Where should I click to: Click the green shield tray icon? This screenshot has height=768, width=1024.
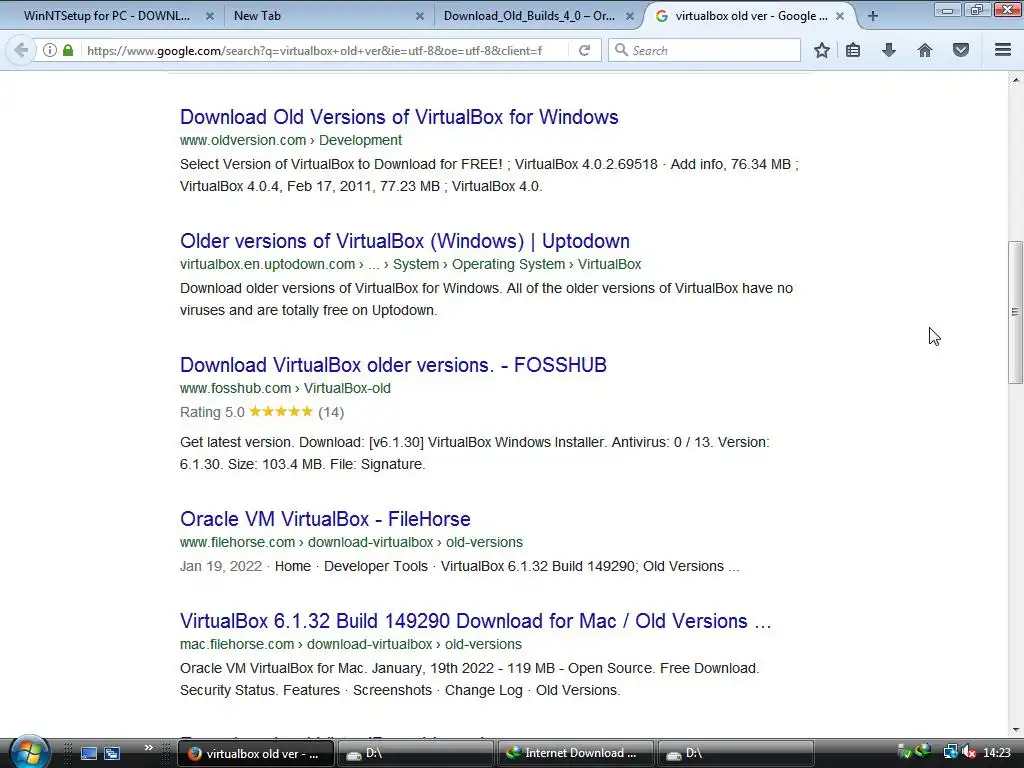904,752
